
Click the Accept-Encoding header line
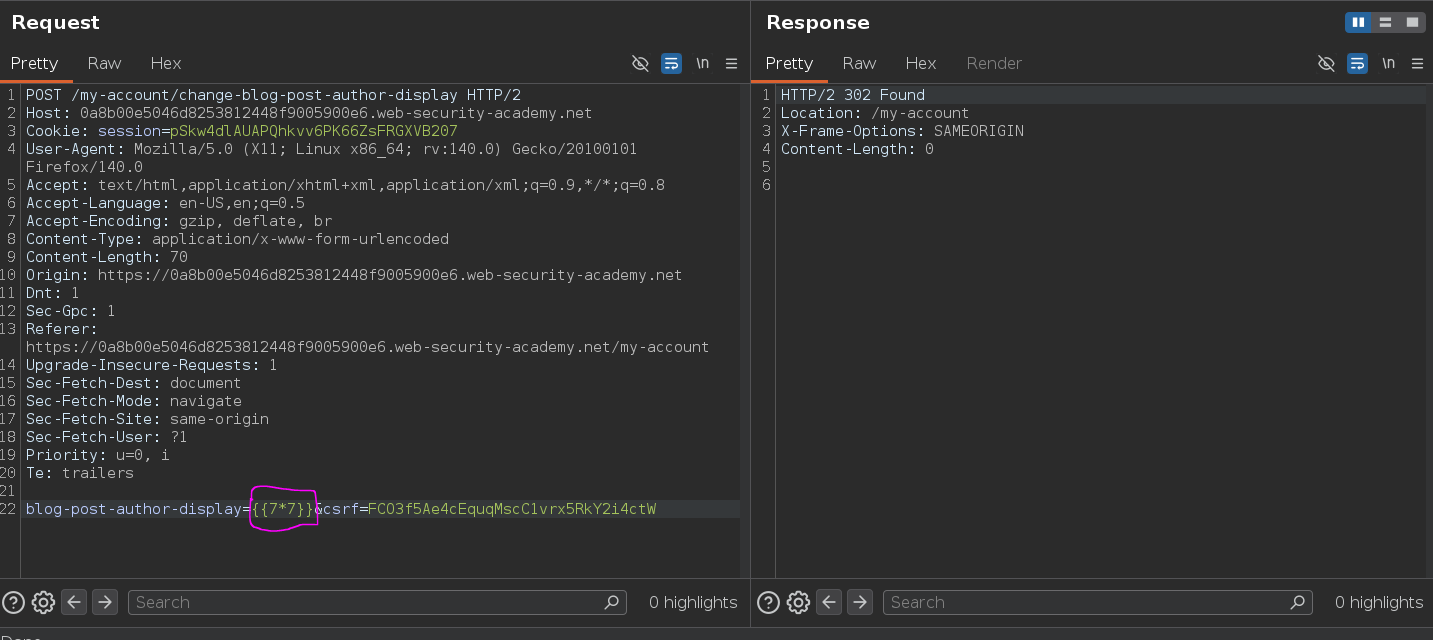[179, 221]
